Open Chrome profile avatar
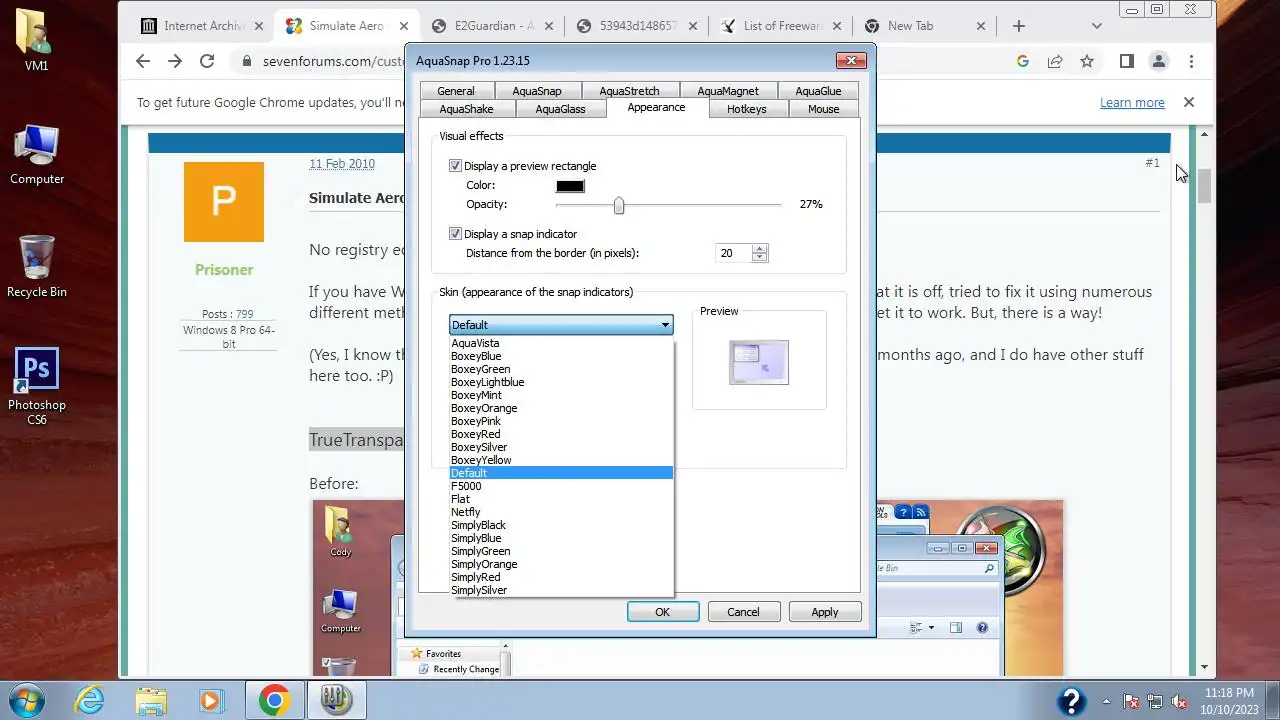Image resolution: width=1280 pixels, height=720 pixels. click(1159, 61)
